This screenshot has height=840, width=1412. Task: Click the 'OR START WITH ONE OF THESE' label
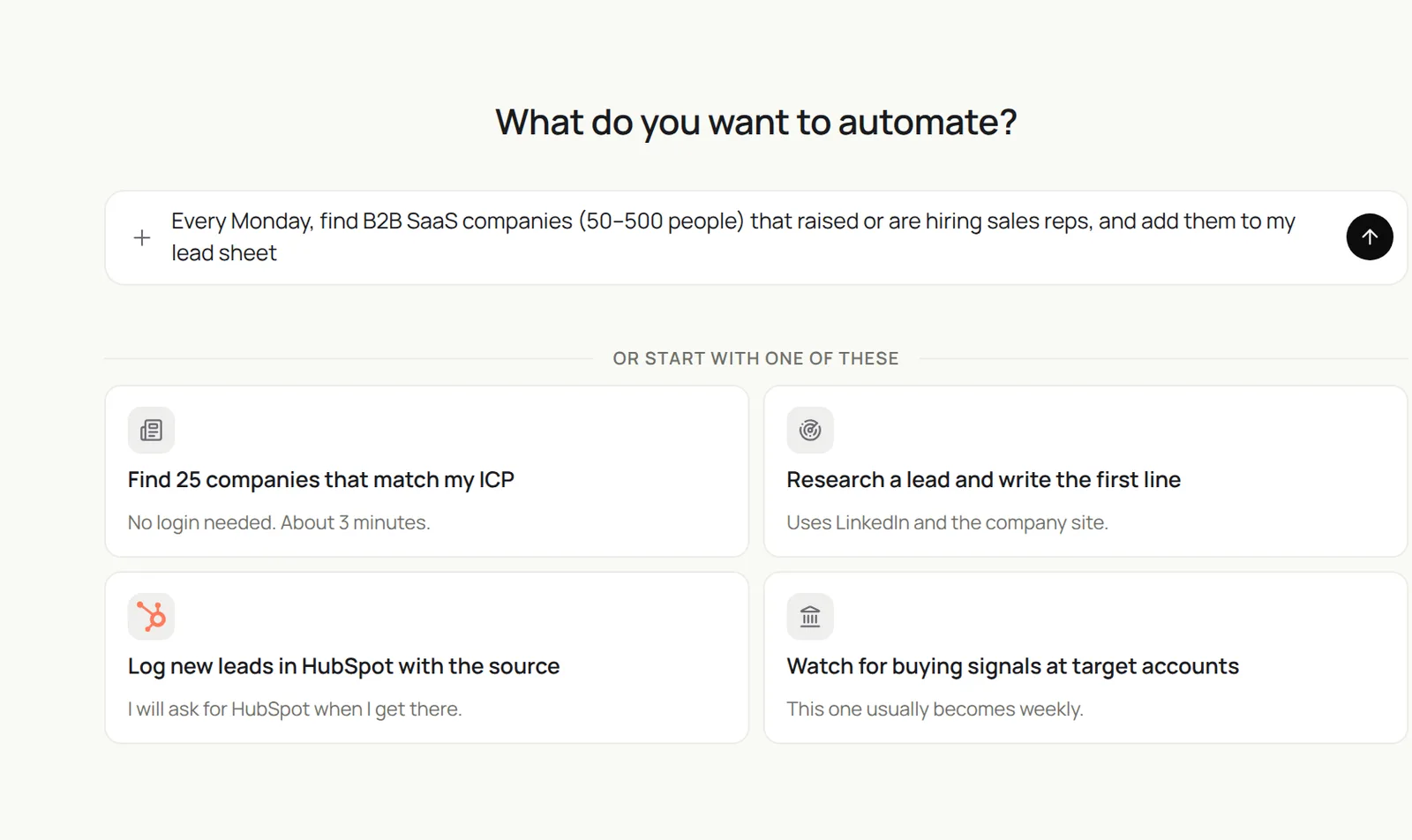(x=756, y=358)
